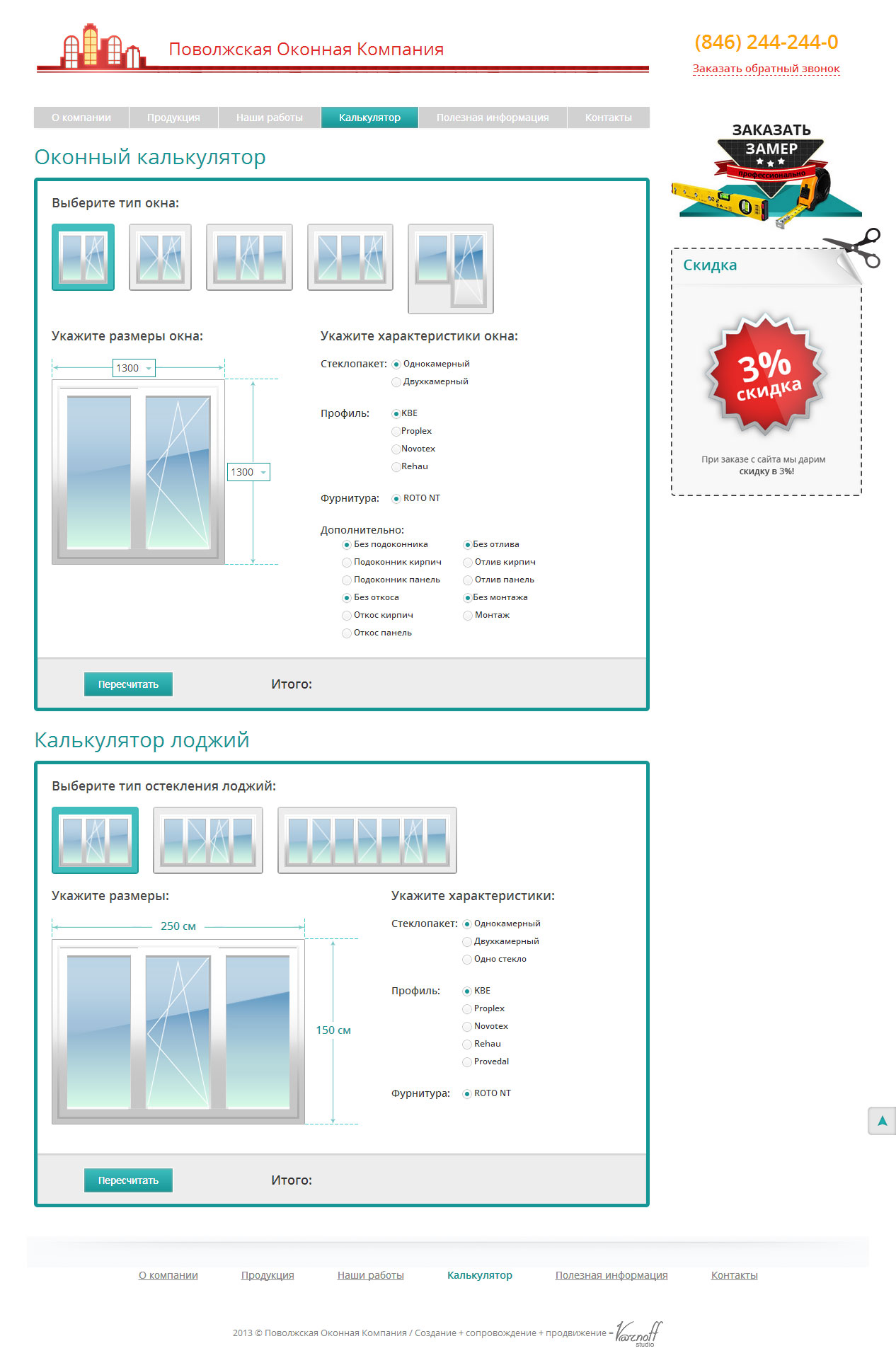
Task: Open the 'Продукция' top menu item
Action: coord(173,117)
